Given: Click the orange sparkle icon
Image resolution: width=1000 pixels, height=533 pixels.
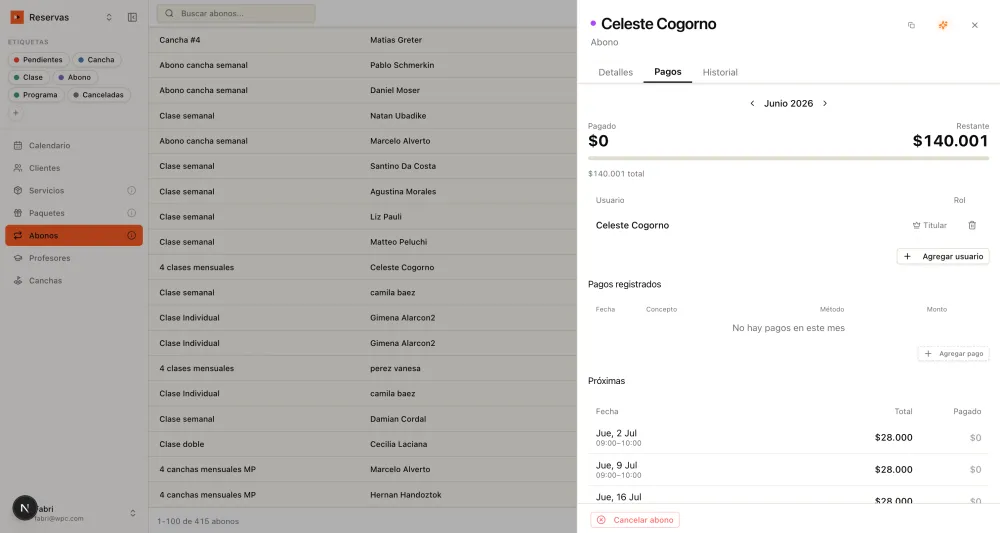Looking at the screenshot, I should tap(943, 25).
